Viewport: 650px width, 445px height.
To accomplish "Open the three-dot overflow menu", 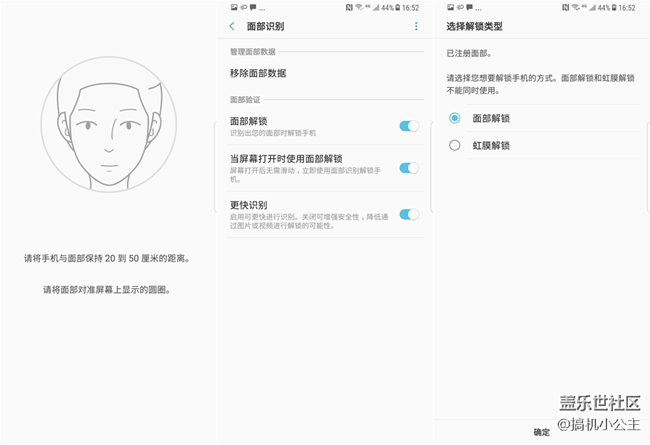I will tap(416, 26).
